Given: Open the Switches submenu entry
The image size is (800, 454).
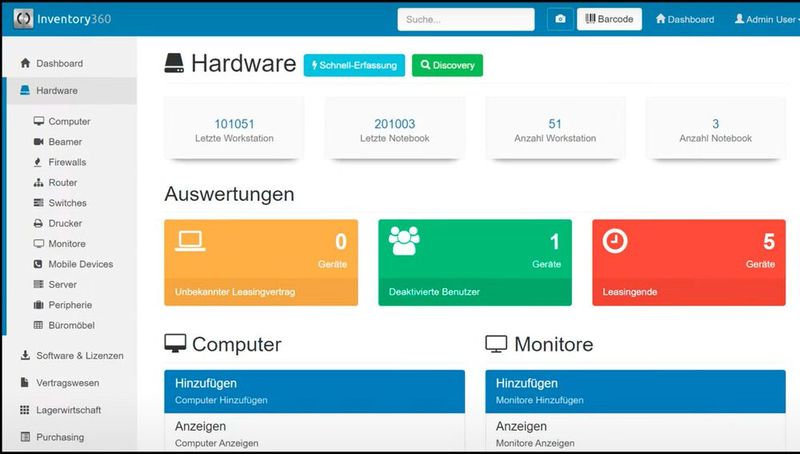Looking at the screenshot, I should (x=67, y=203).
